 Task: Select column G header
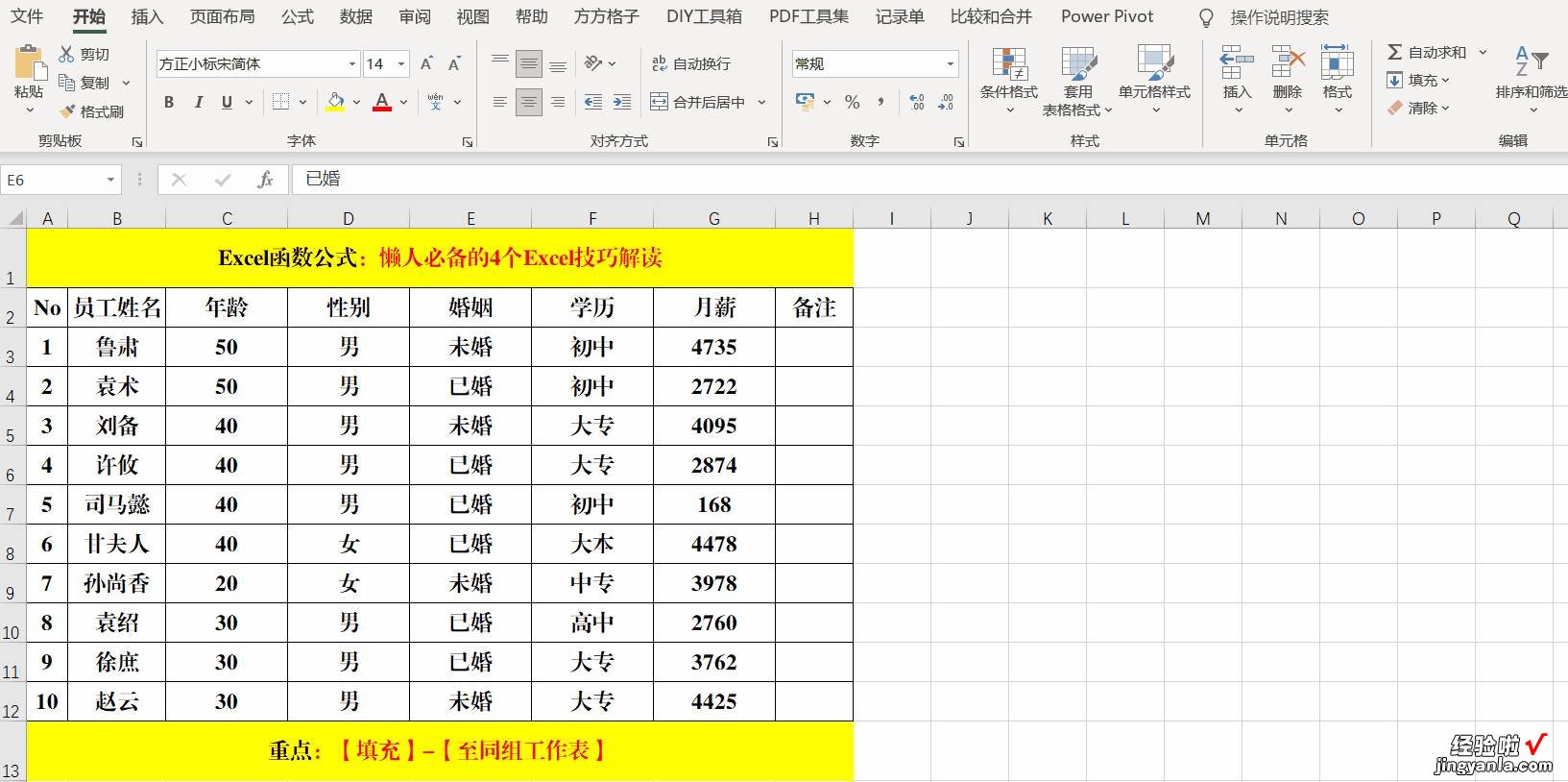714,219
